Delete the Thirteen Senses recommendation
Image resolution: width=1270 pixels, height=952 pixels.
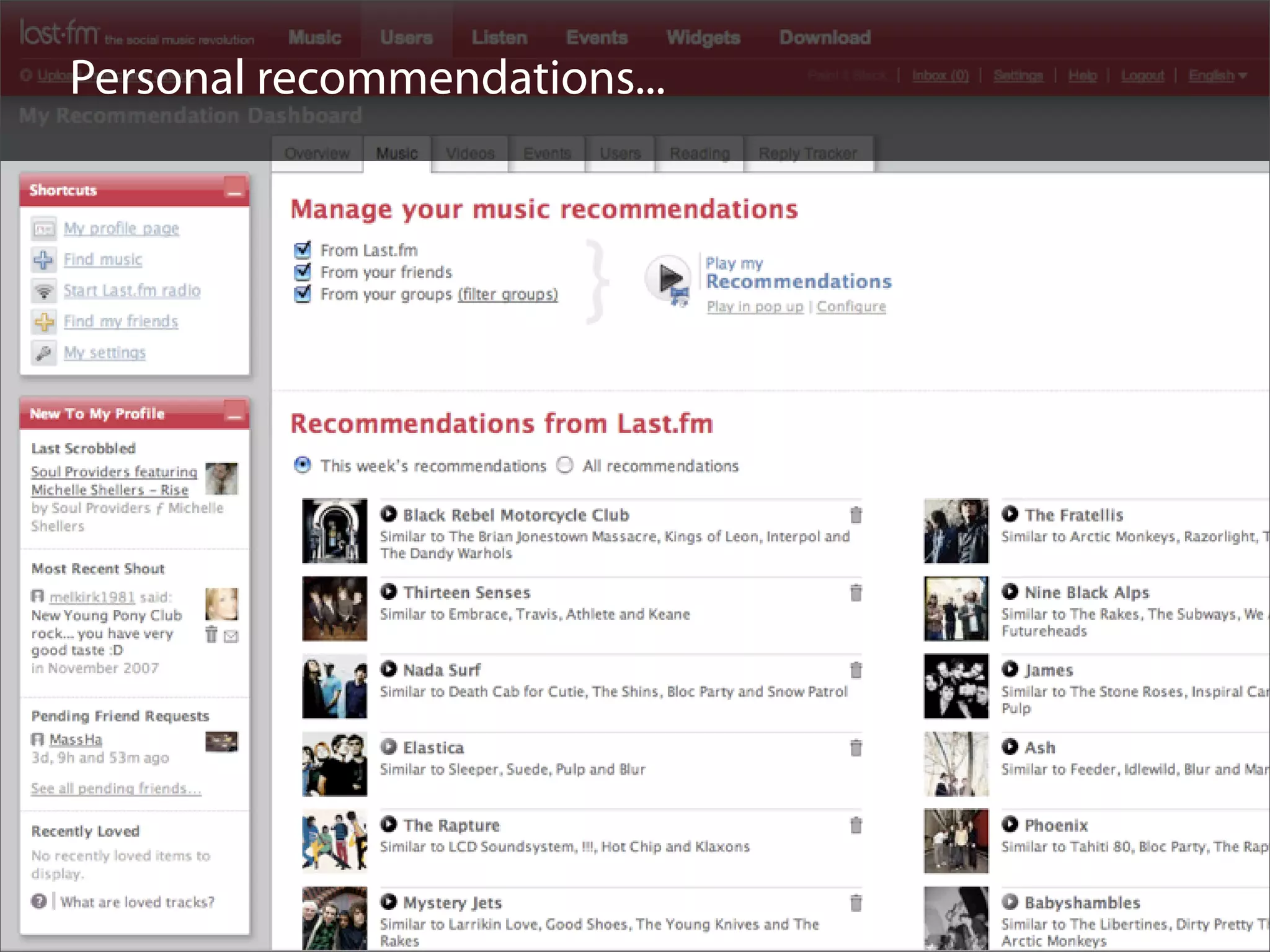click(856, 593)
